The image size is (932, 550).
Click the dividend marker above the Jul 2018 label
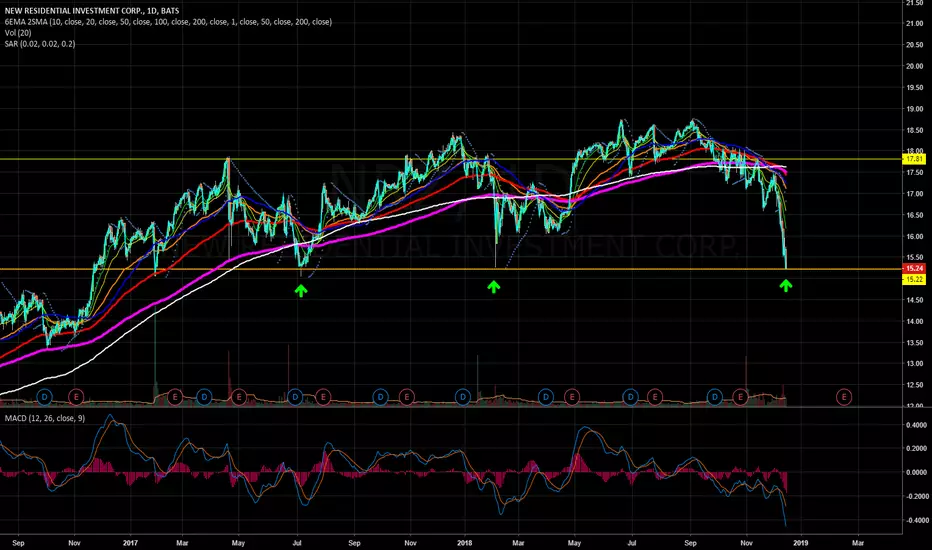(x=631, y=396)
